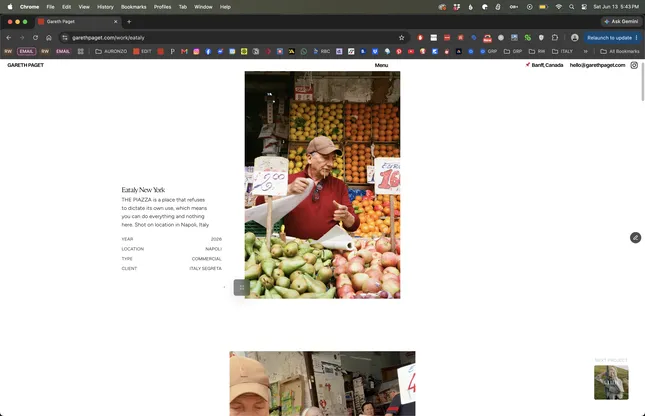The width and height of the screenshot is (645, 416).
Task: Open the AURONZO bookmarks folder
Action: pyautogui.click(x=111, y=51)
